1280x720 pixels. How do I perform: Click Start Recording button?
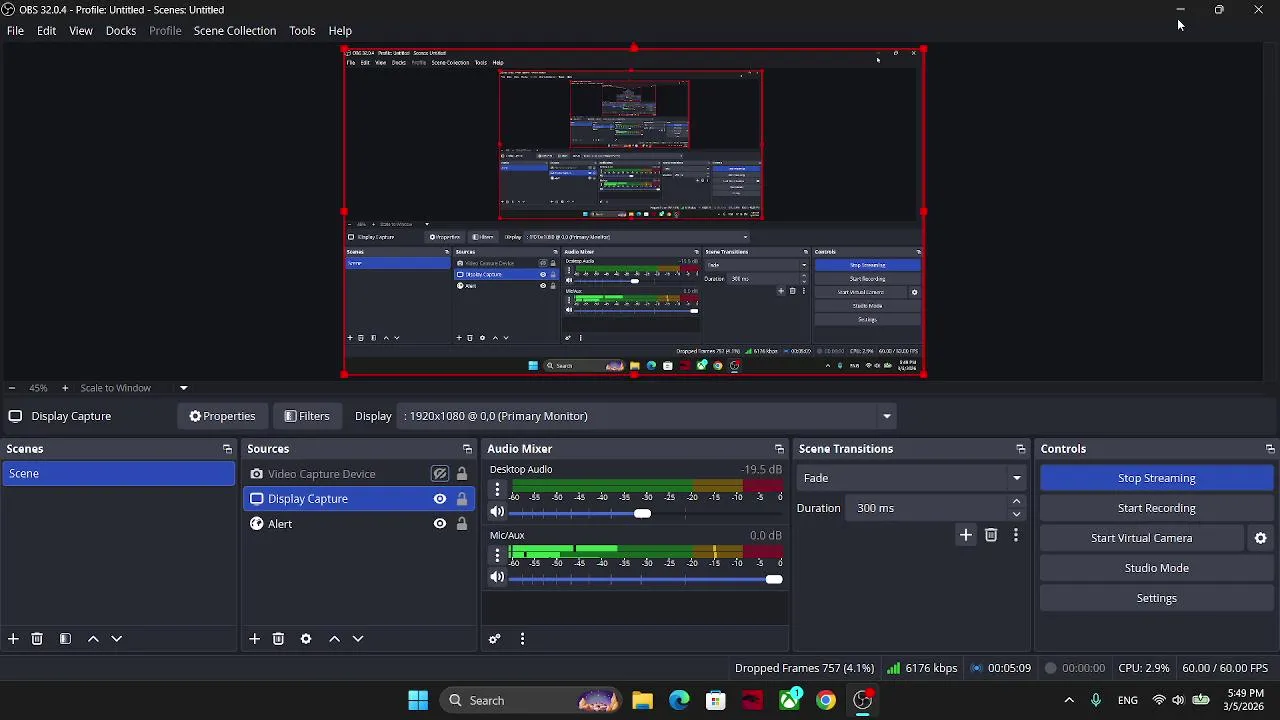[1157, 508]
